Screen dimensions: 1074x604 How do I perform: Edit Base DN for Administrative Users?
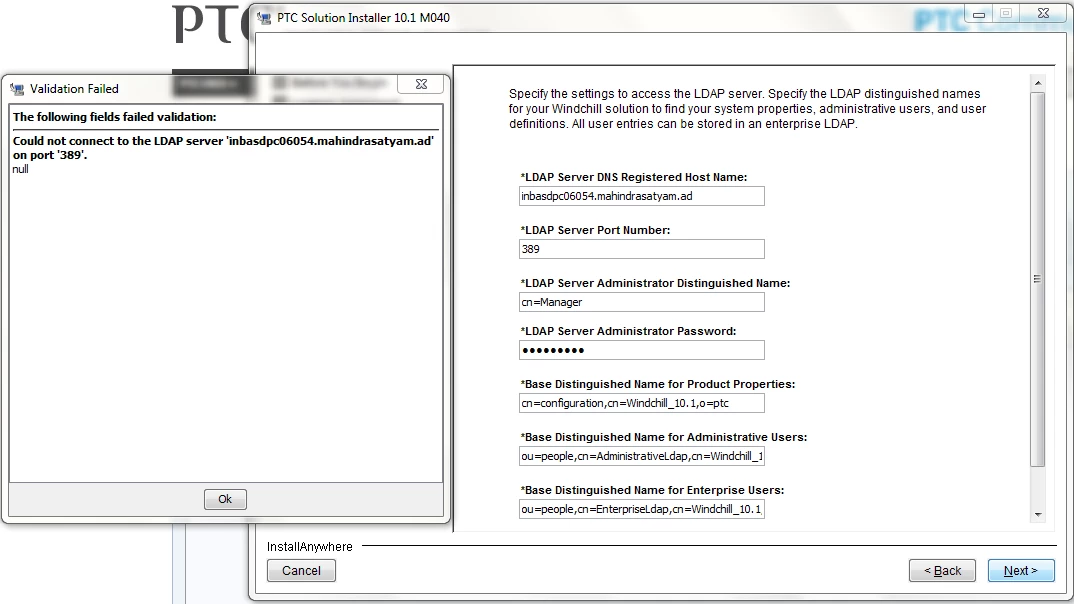point(642,456)
